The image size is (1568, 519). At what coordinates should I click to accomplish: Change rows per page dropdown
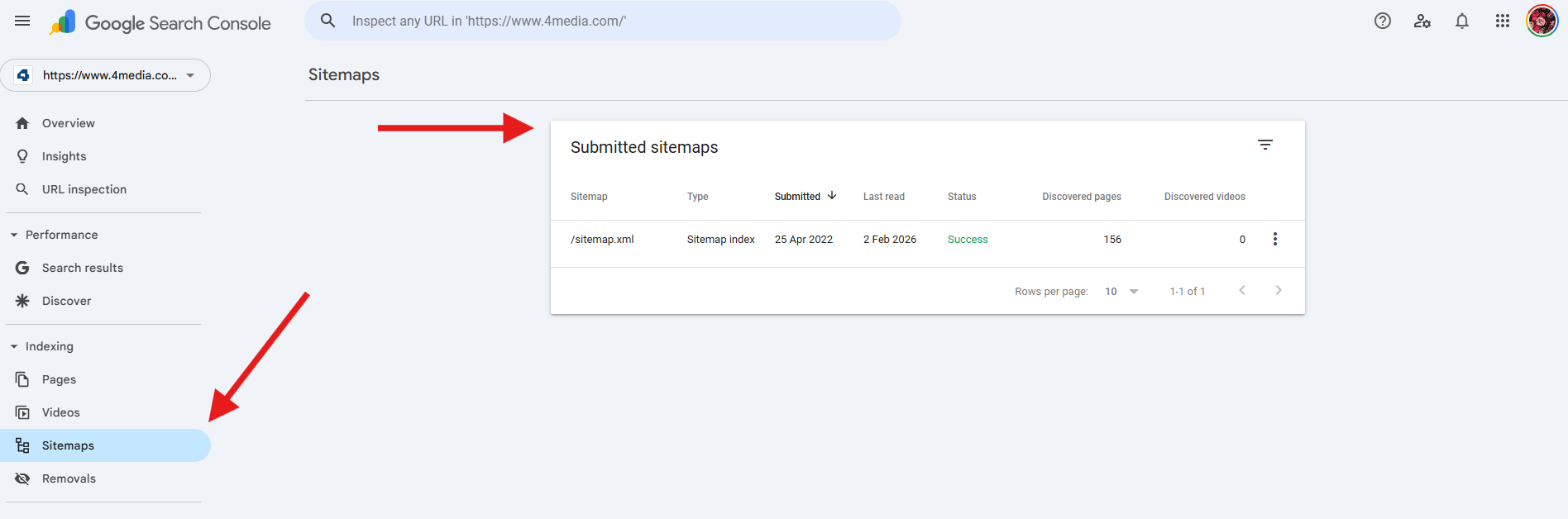(x=1121, y=291)
